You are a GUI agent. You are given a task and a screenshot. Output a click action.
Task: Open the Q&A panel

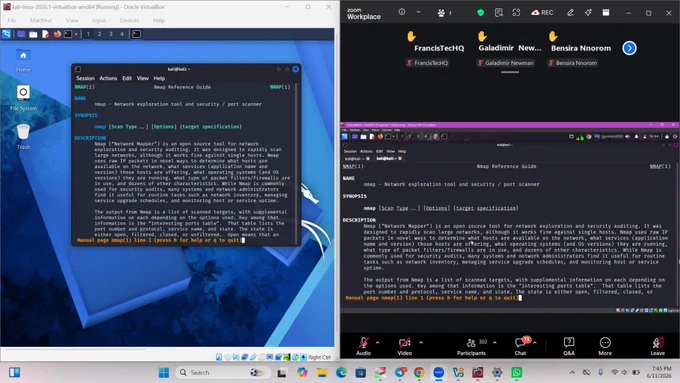click(569, 346)
